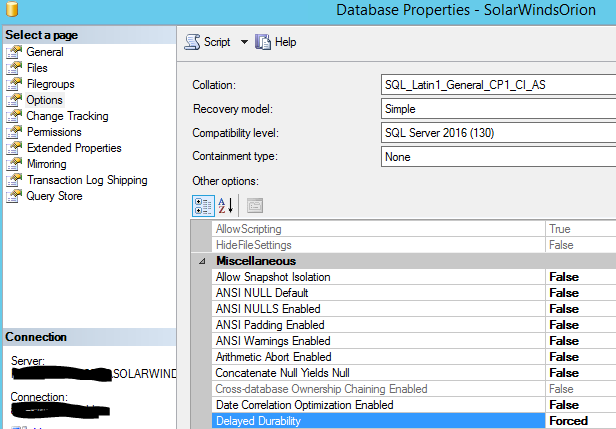Click the Permissions page icon
The width and height of the screenshot is (616, 429).
tap(14, 132)
